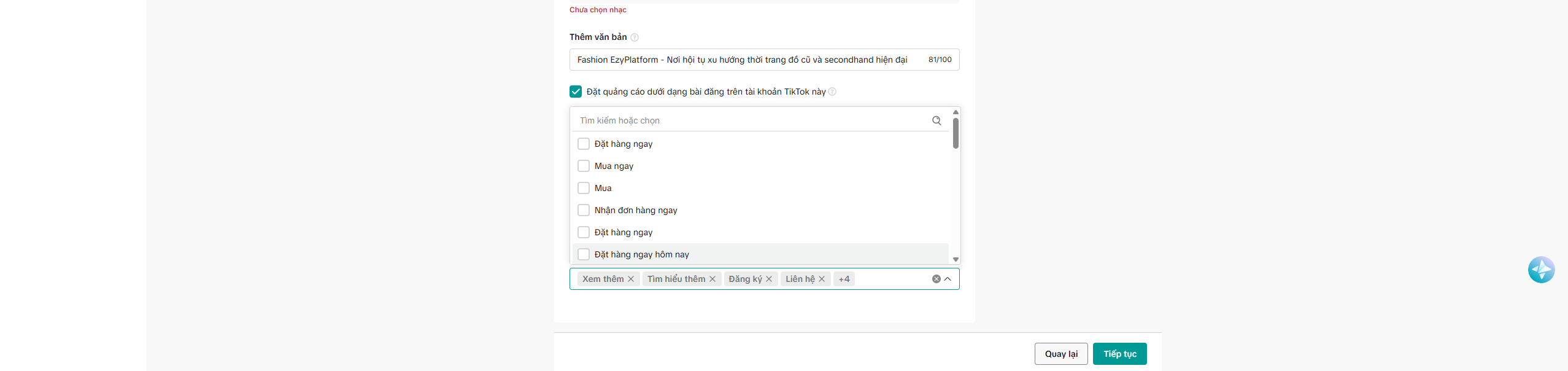
Task: Open info tooltip beside TikTok account checkbox label
Action: (x=832, y=92)
